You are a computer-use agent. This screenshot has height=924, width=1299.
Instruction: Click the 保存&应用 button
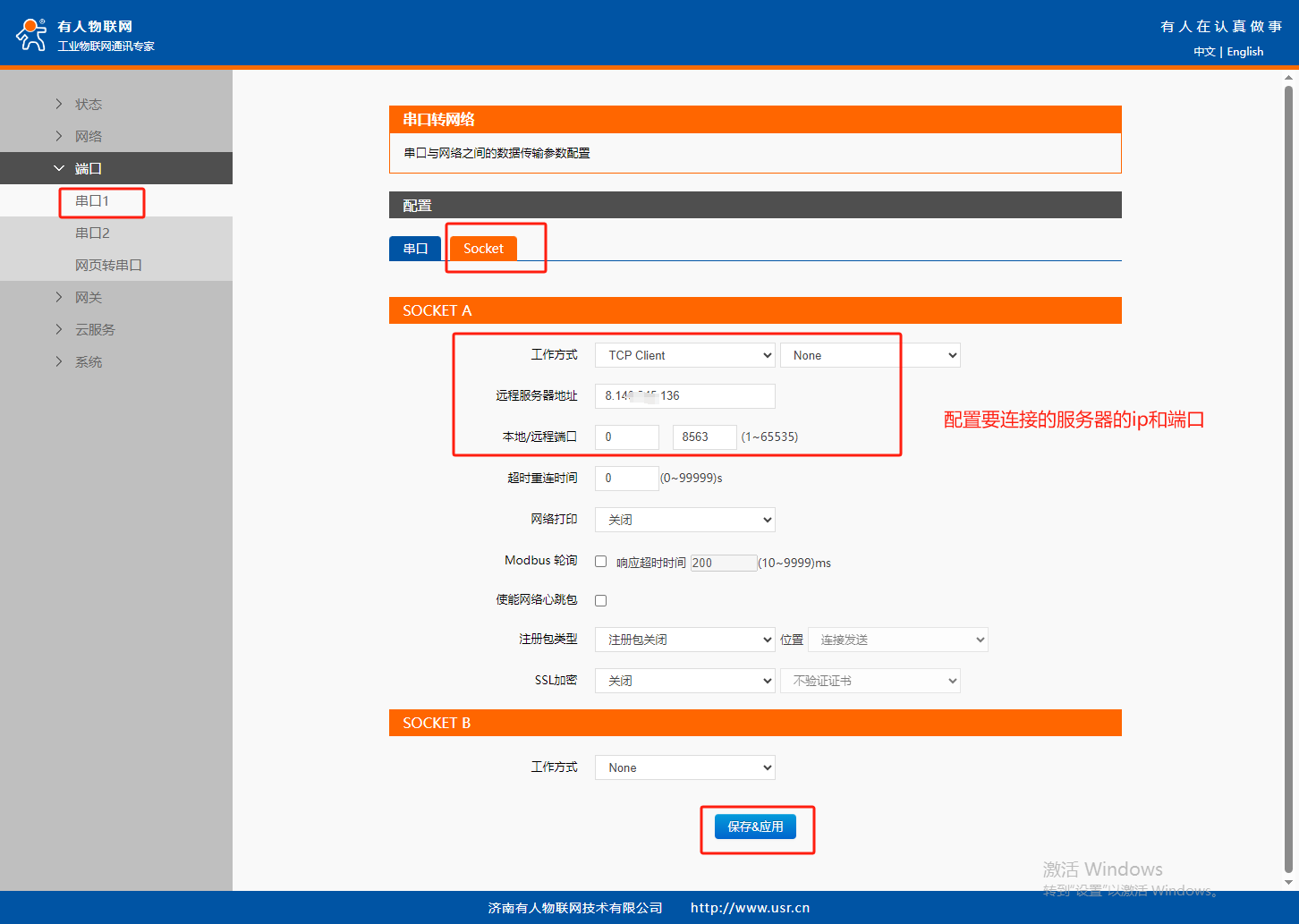pos(756,827)
